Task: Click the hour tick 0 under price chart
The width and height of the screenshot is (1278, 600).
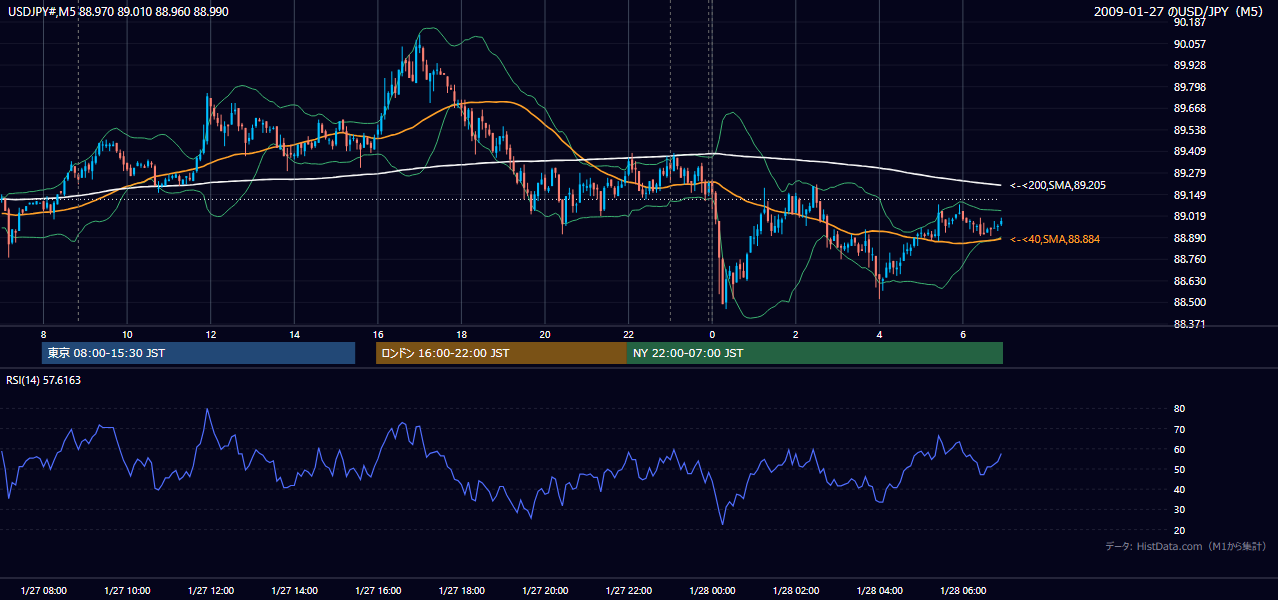Action: [x=712, y=334]
